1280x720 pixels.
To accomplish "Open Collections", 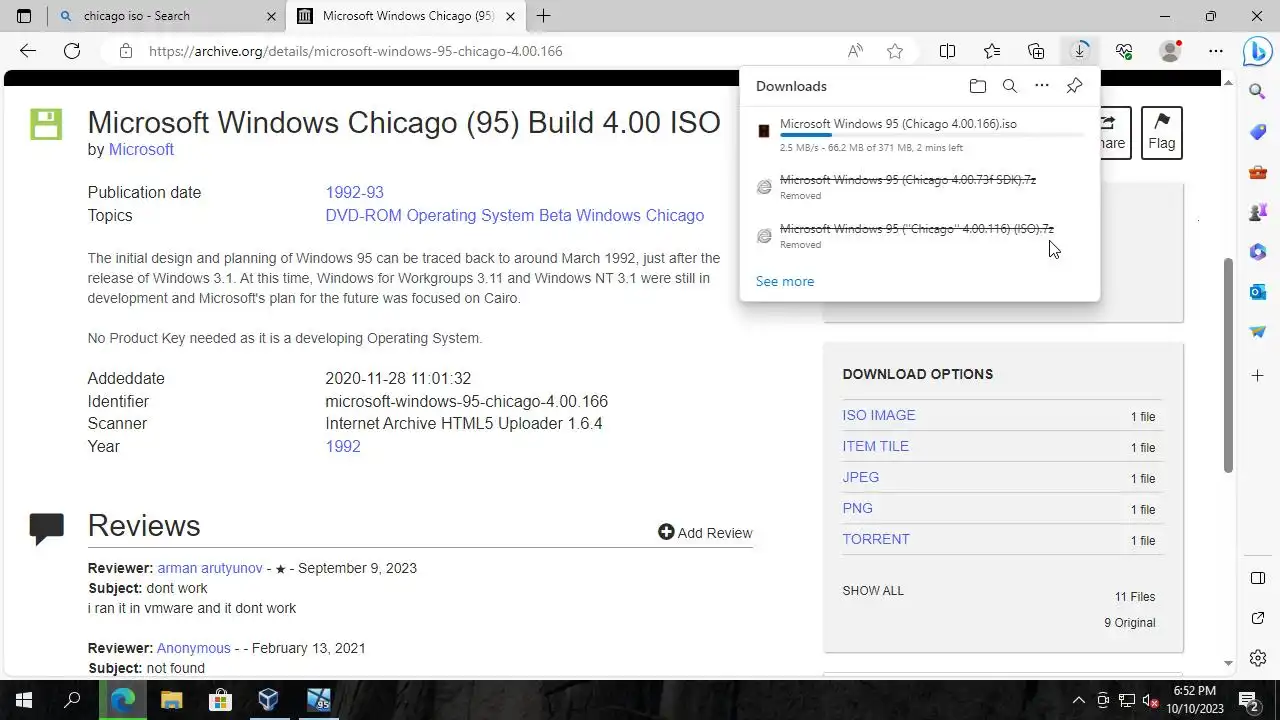I will point(1036,51).
